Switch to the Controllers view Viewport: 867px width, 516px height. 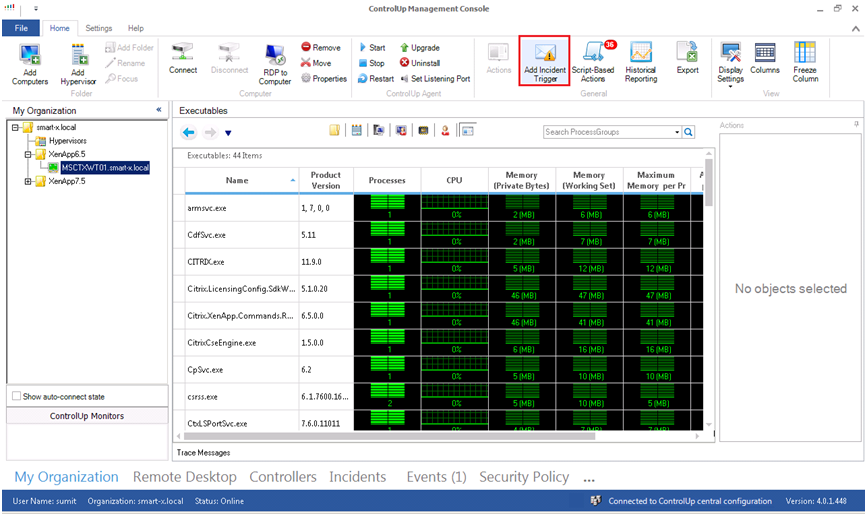283,477
